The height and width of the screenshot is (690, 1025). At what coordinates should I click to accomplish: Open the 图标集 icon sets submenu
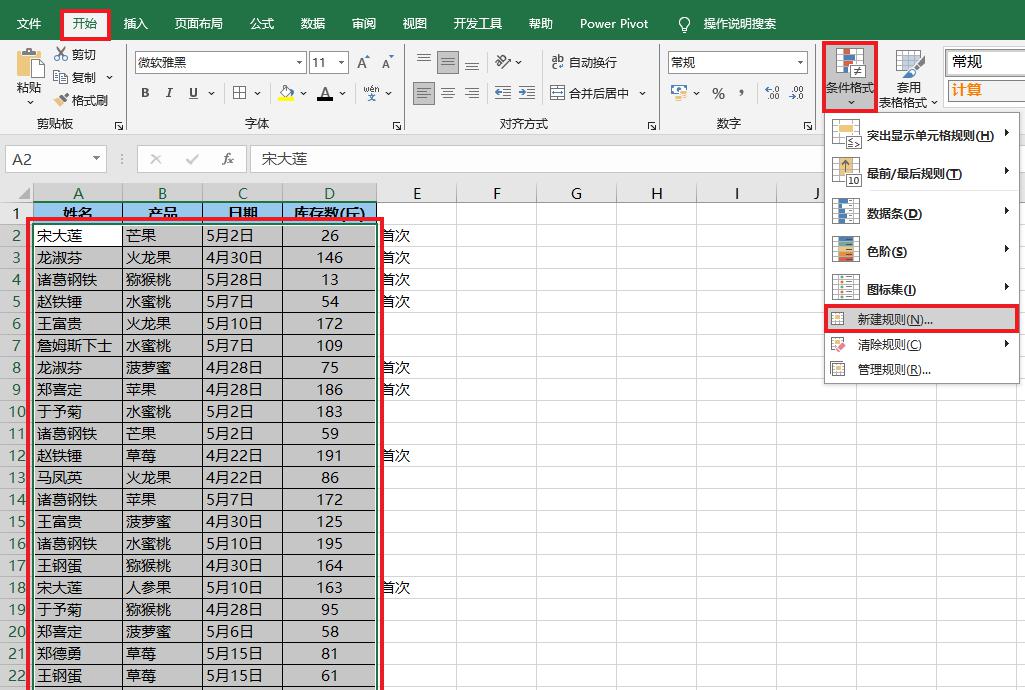click(921, 288)
